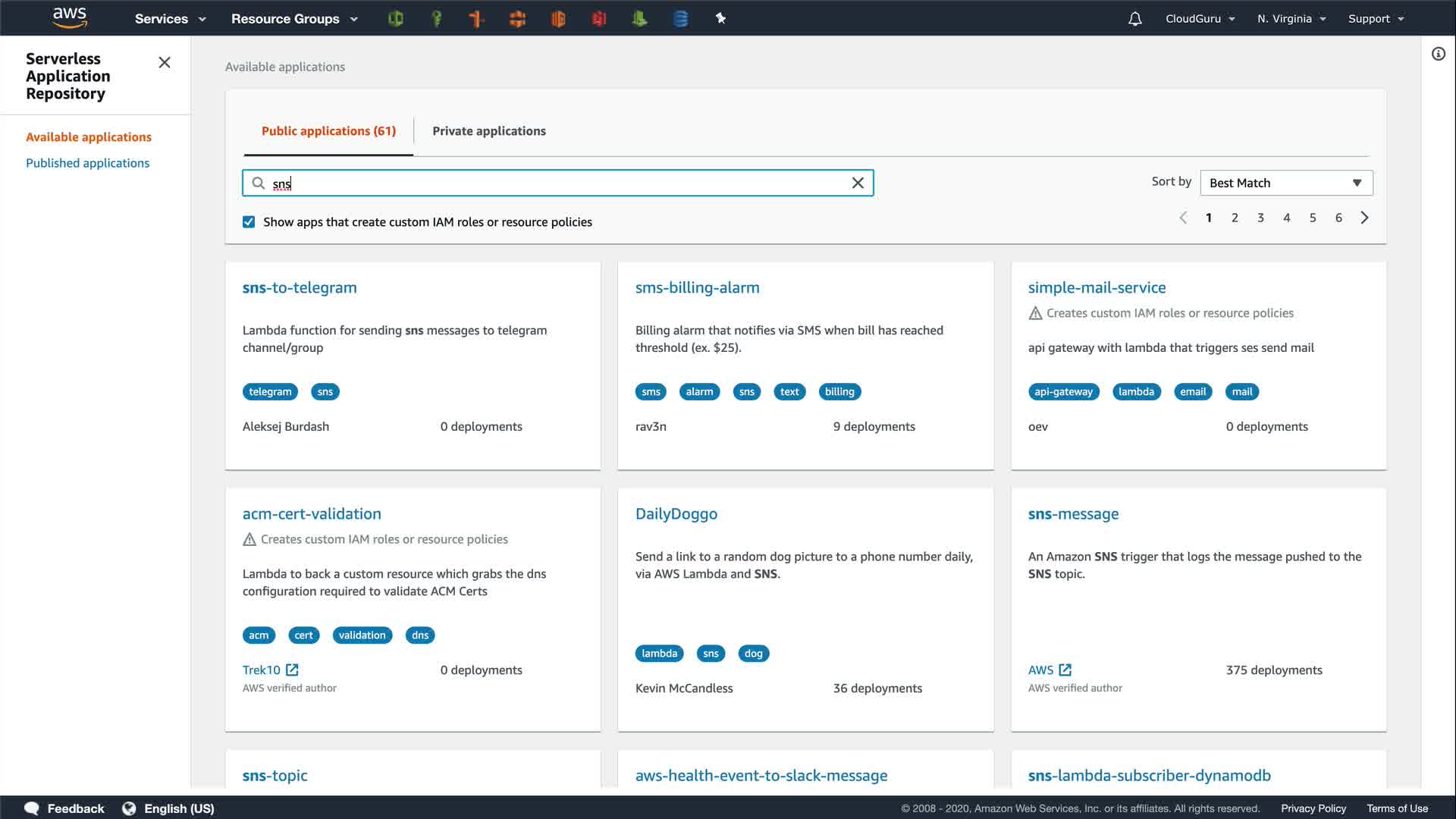Uncheck Show apps that create custom IAM roles
The image size is (1456, 819).
tap(249, 222)
